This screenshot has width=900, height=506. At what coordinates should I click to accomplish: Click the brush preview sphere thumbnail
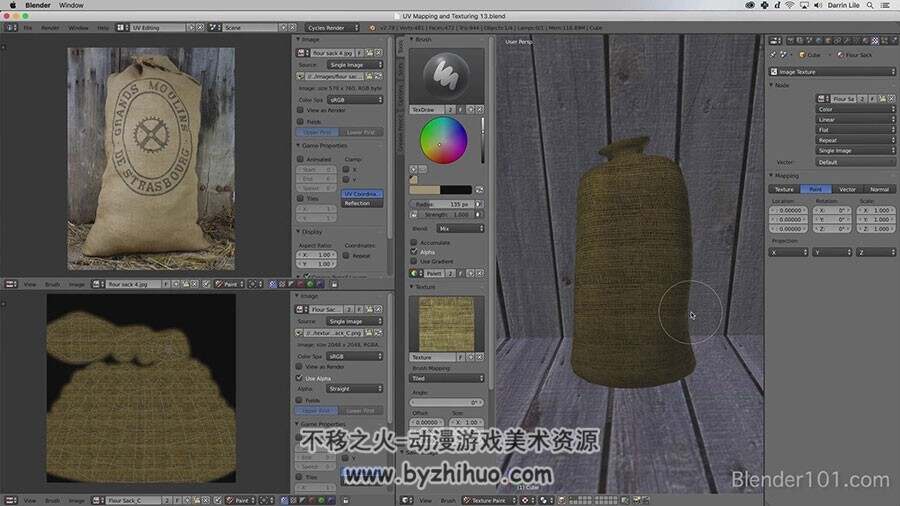pos(446,76)
